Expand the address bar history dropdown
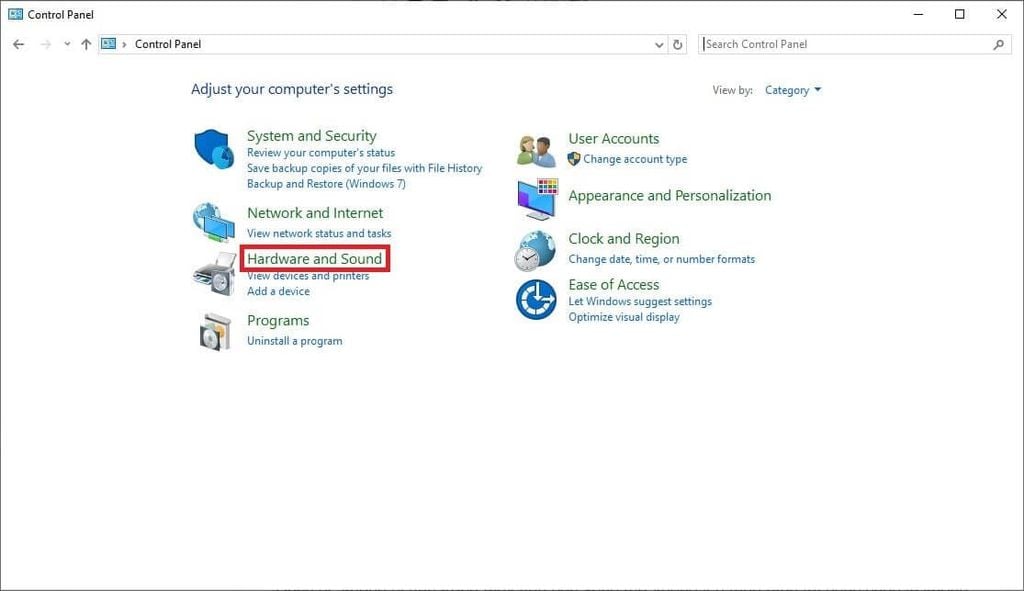1024x591 pixels. click(x=659, y=44)
